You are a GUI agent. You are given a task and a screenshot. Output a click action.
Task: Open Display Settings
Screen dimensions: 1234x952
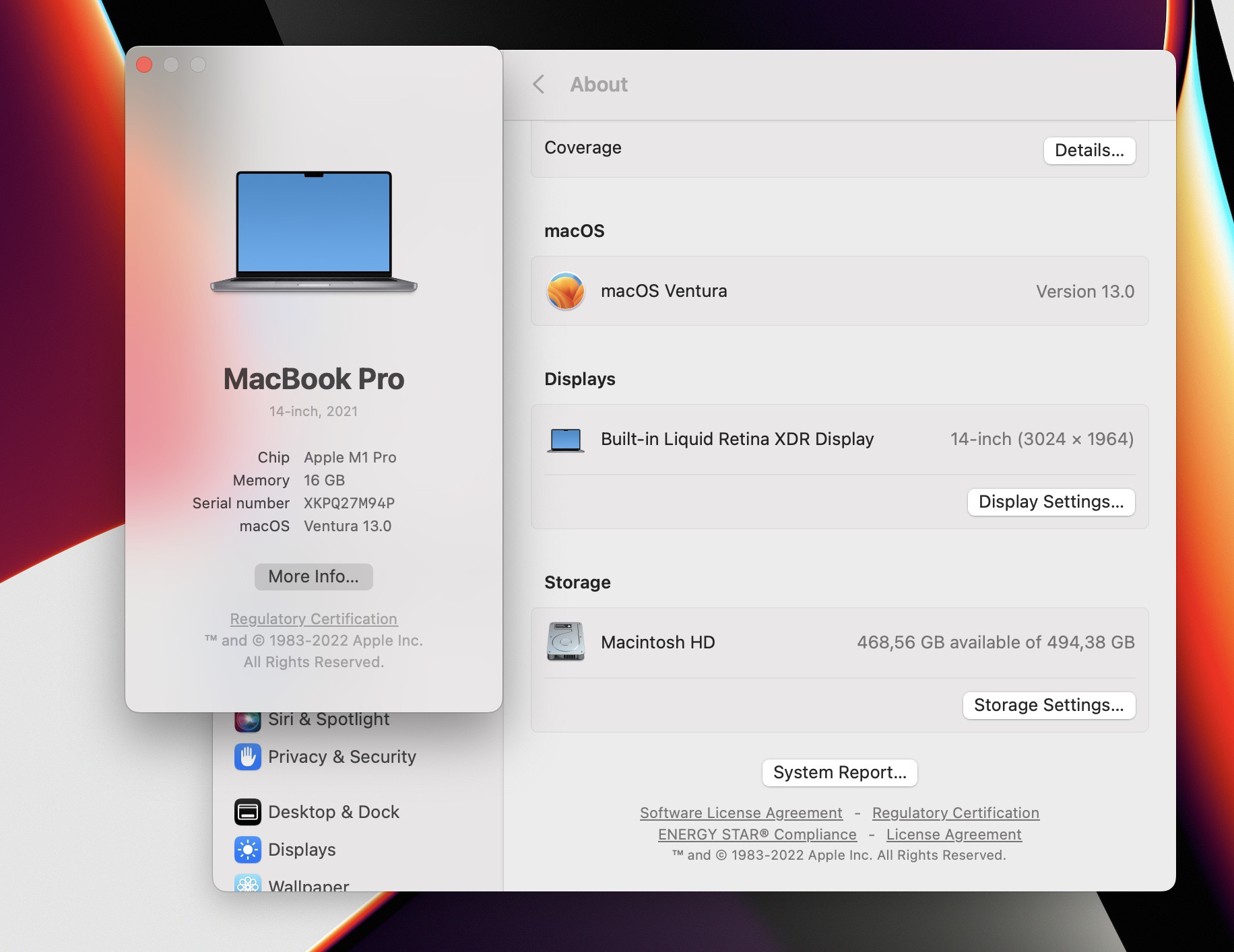click(1050, 502)
